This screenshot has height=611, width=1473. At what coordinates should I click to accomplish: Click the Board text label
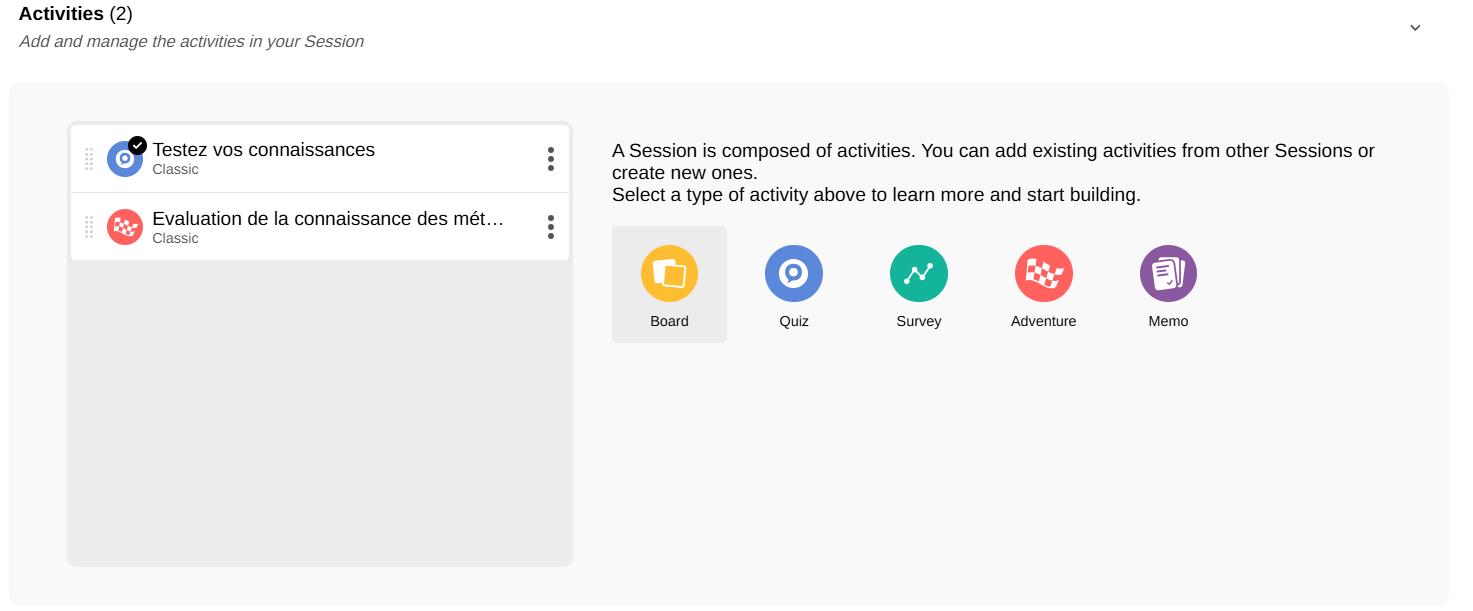669,322
